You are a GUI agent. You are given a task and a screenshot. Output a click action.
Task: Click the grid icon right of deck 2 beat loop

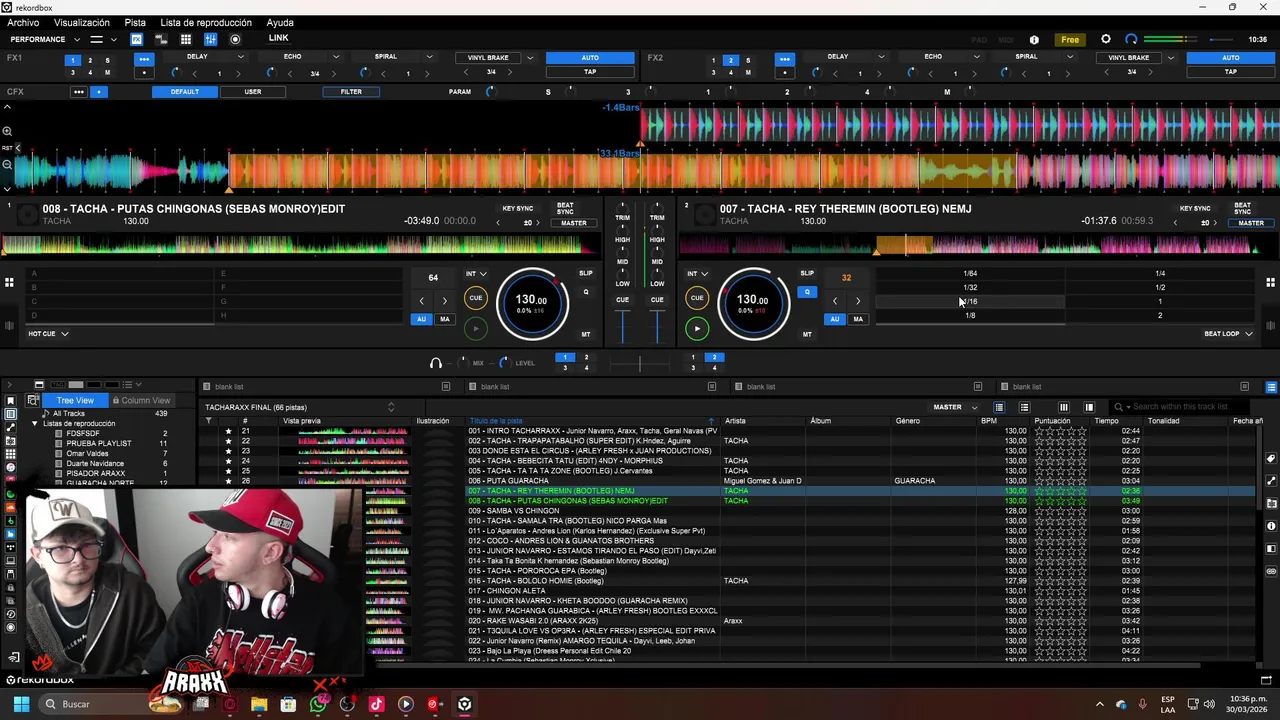pos(1270,283)
